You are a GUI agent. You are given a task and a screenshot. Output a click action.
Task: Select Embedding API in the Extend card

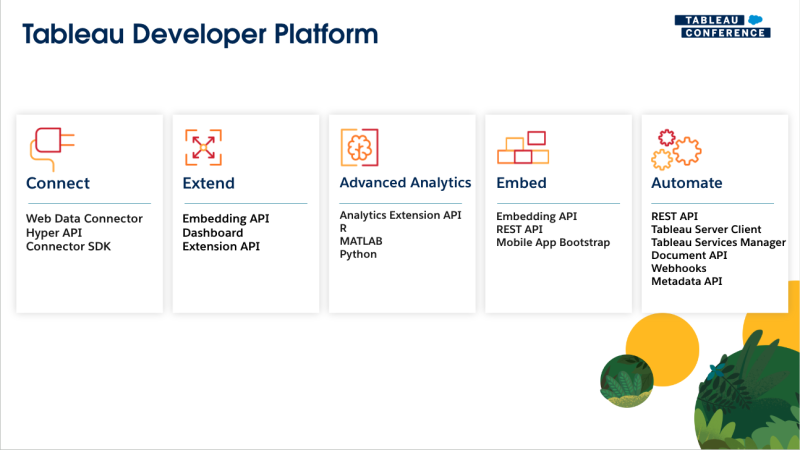click(x=226, y=218)
